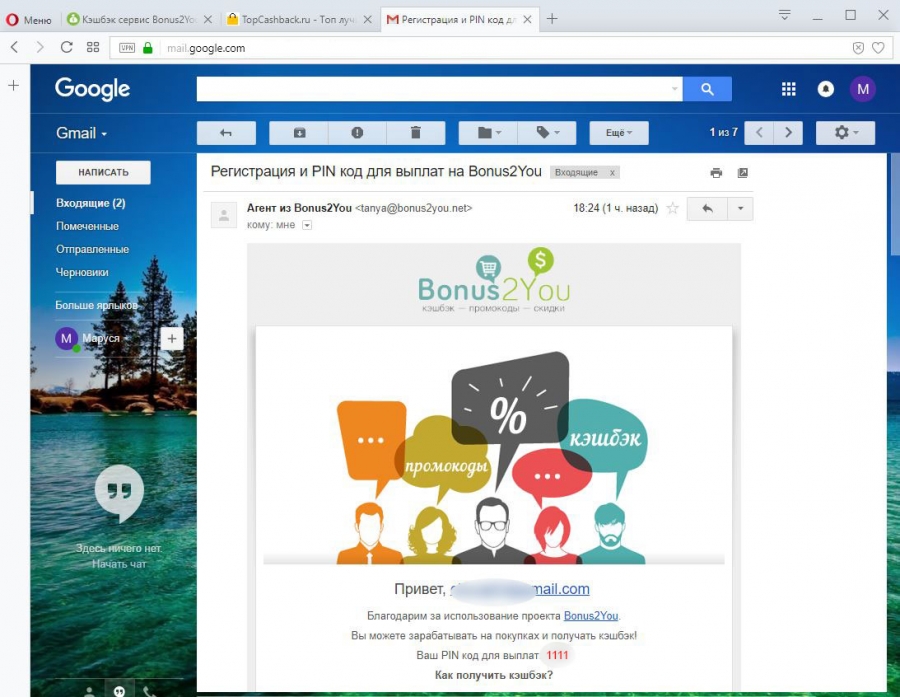The height and width of the screenshot is (697, 900).
Task: Open the Черновики drafts folder
Action: tap(82, 272)
